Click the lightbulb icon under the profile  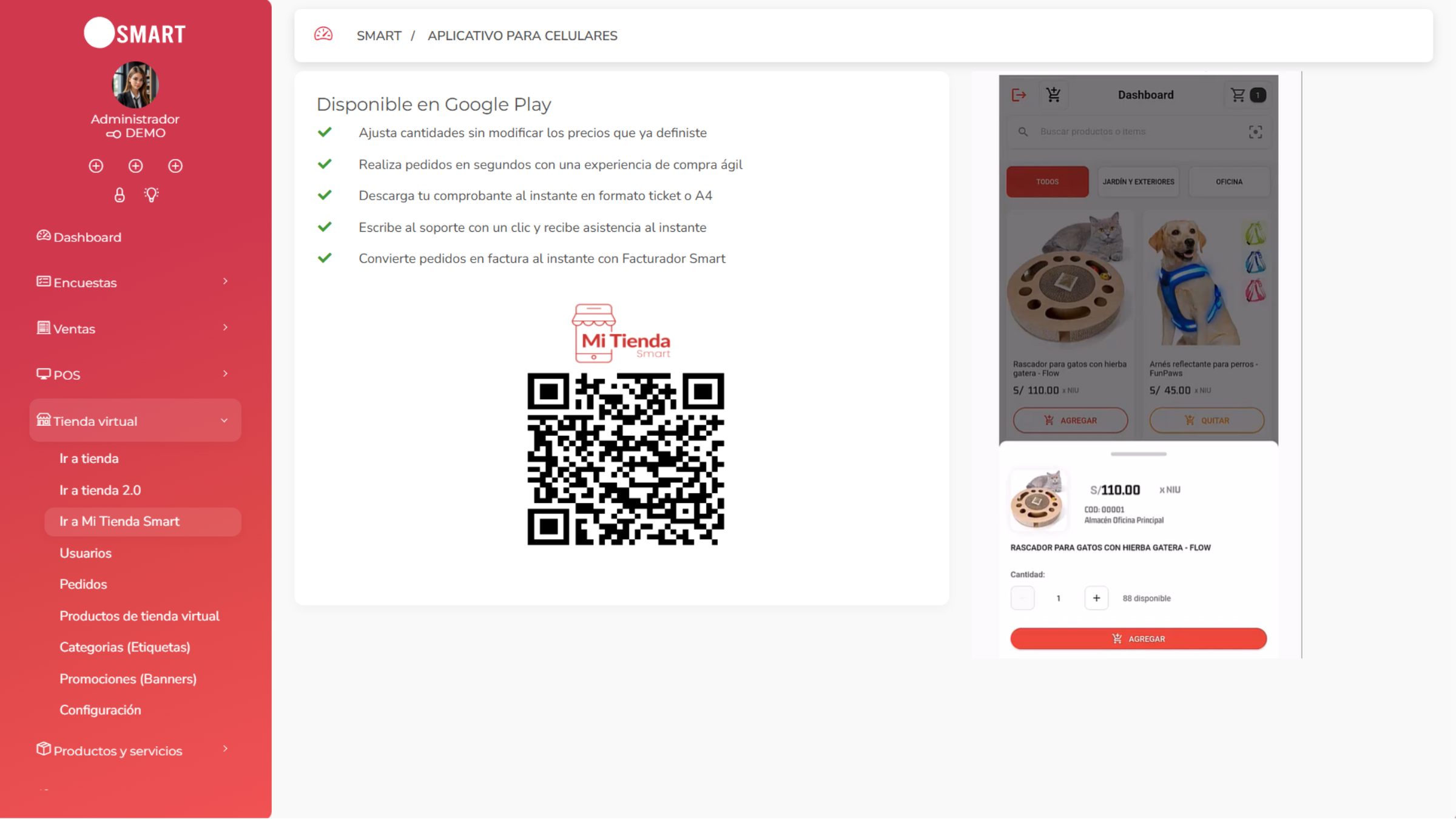(151, 195)
